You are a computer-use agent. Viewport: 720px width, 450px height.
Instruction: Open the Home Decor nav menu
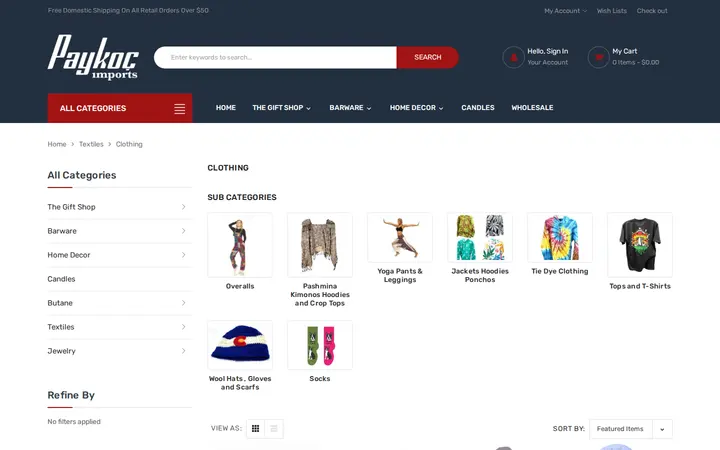click(416, 108)
